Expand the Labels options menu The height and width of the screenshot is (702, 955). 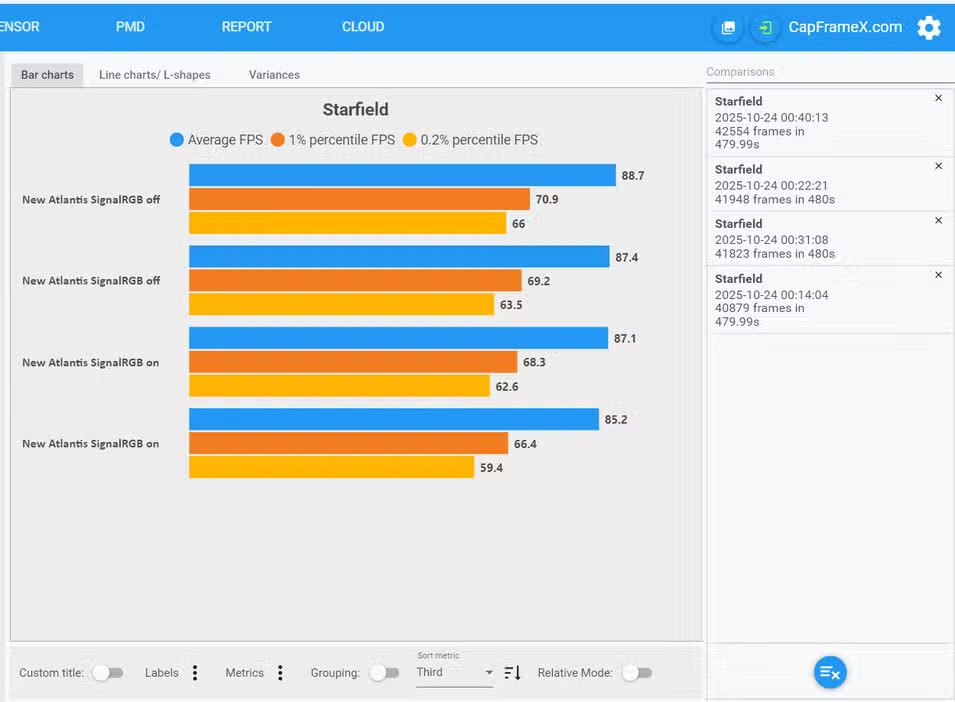(195, 673)
